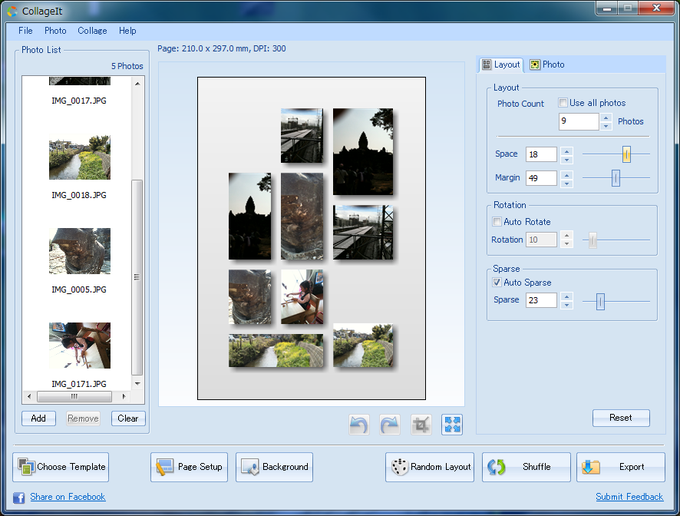Click the Margin value field
This screenshot has height=516, width=680.
coord(541,178)
